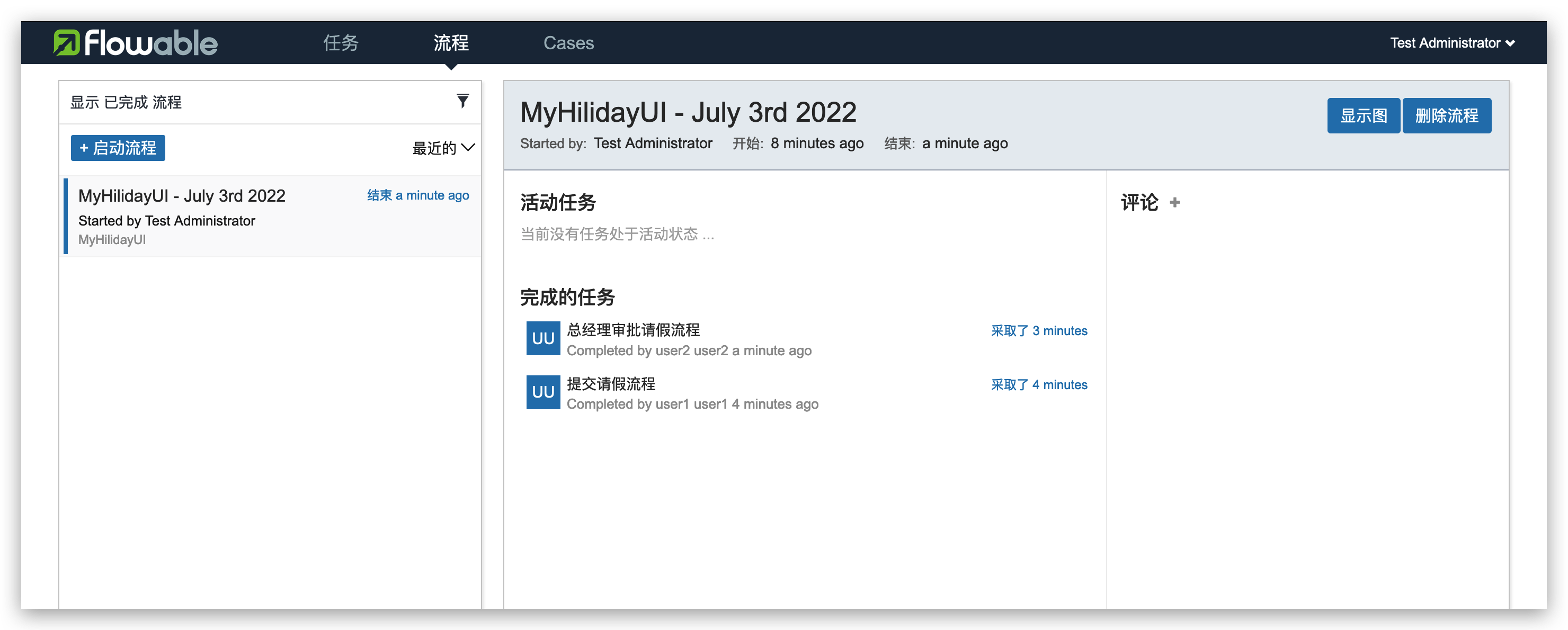Click the 删除流程 button

[1446, 115]
